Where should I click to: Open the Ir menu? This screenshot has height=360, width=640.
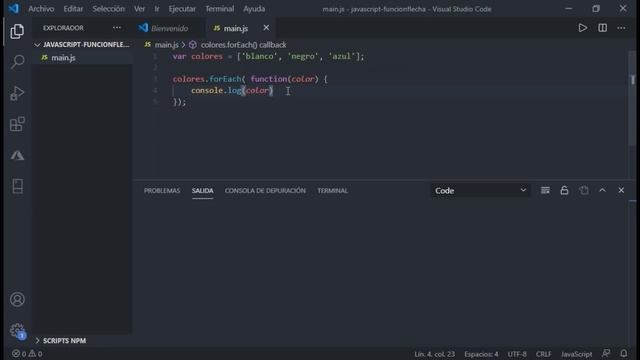click(x=157, y=9)
